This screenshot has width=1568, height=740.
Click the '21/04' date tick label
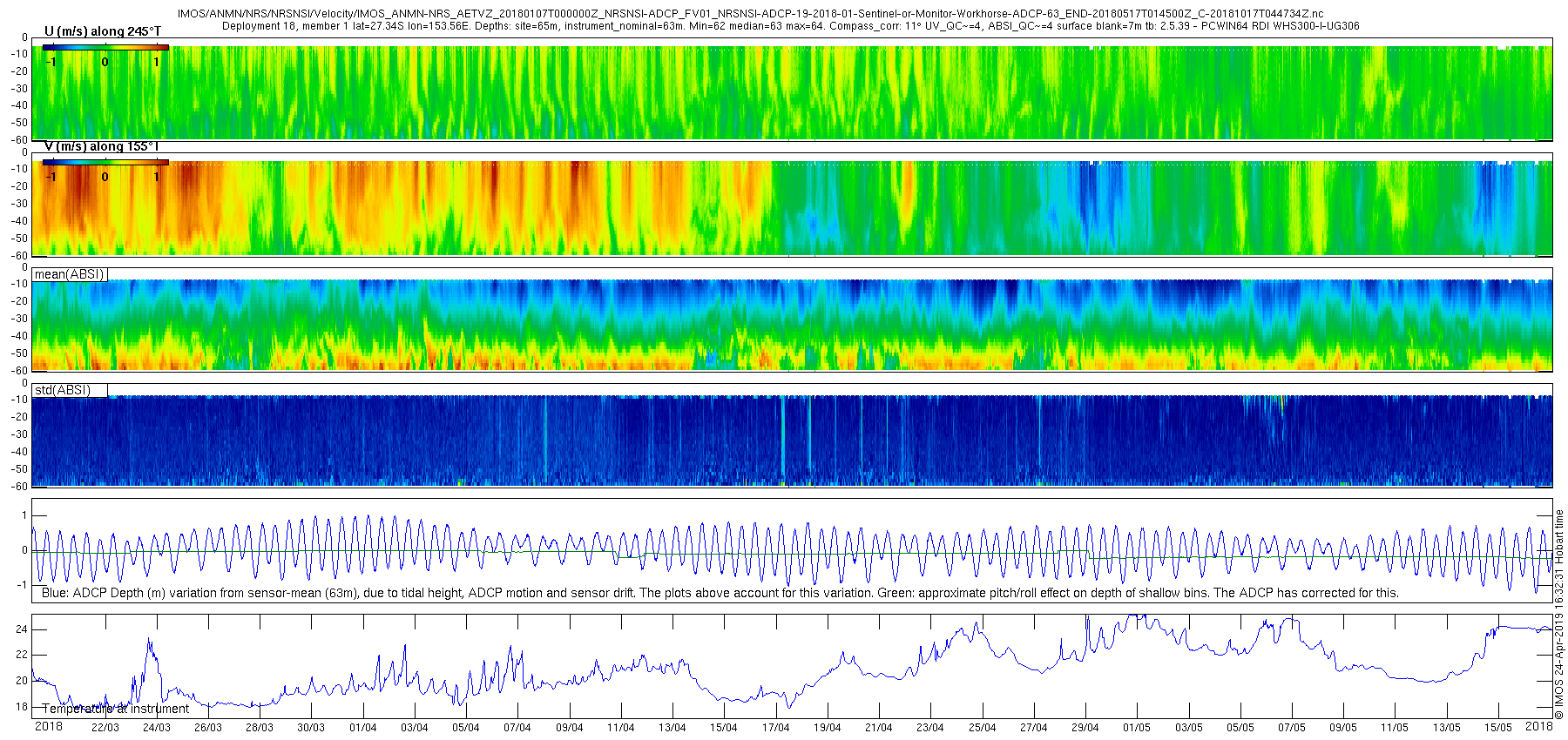[x=879, y=728]
